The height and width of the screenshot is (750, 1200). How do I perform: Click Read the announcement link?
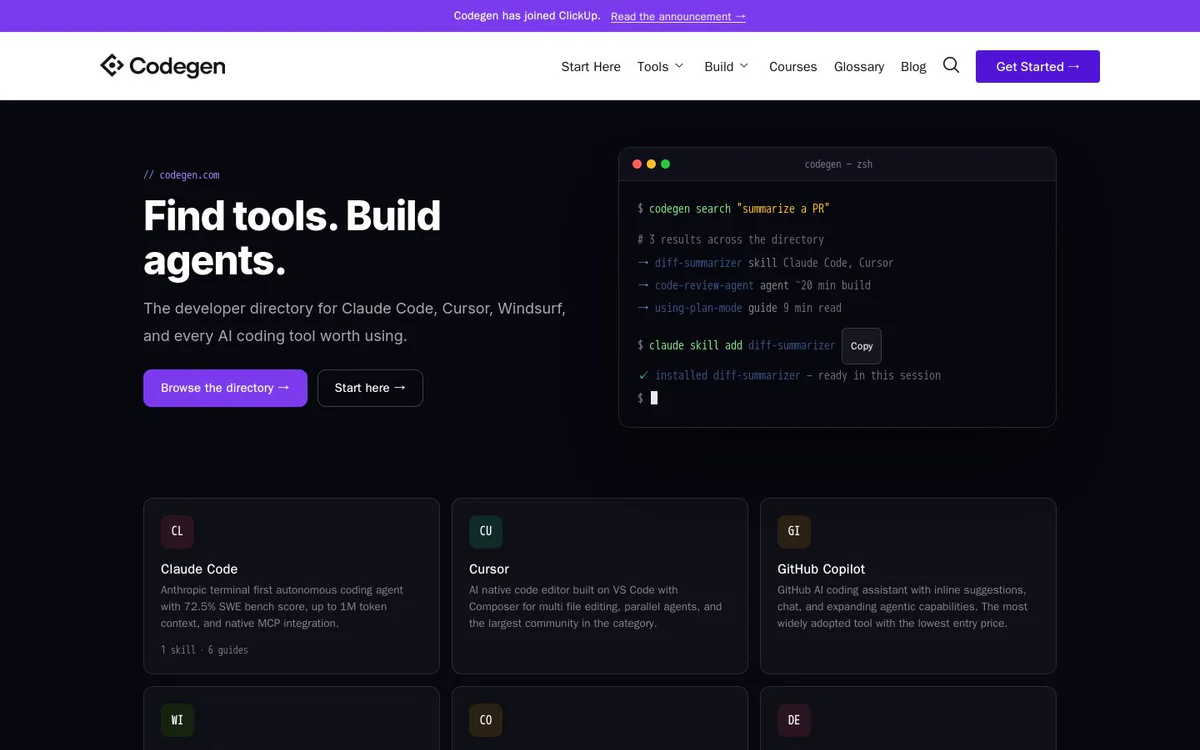(x=678, y=16)
